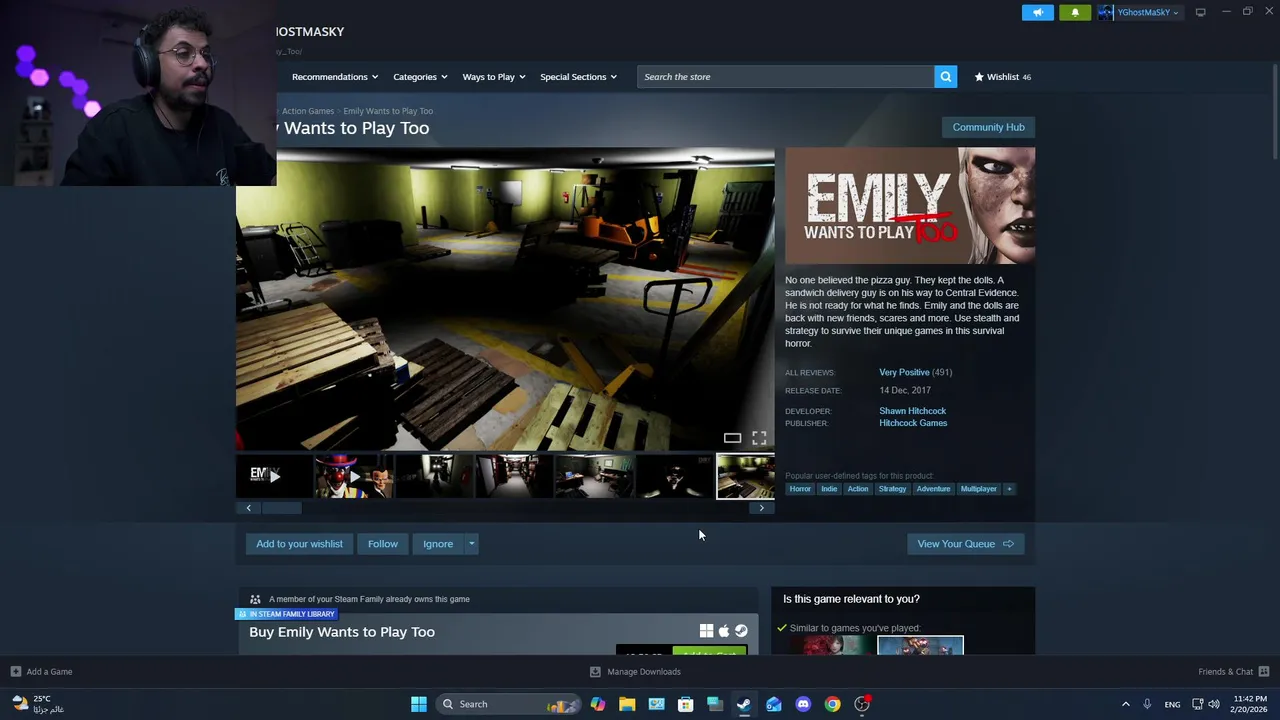The image size is (1280, 720).
Task: Open Microsoft Store from the taskbar
Action: pyautogui.click(x=686, y=704)
